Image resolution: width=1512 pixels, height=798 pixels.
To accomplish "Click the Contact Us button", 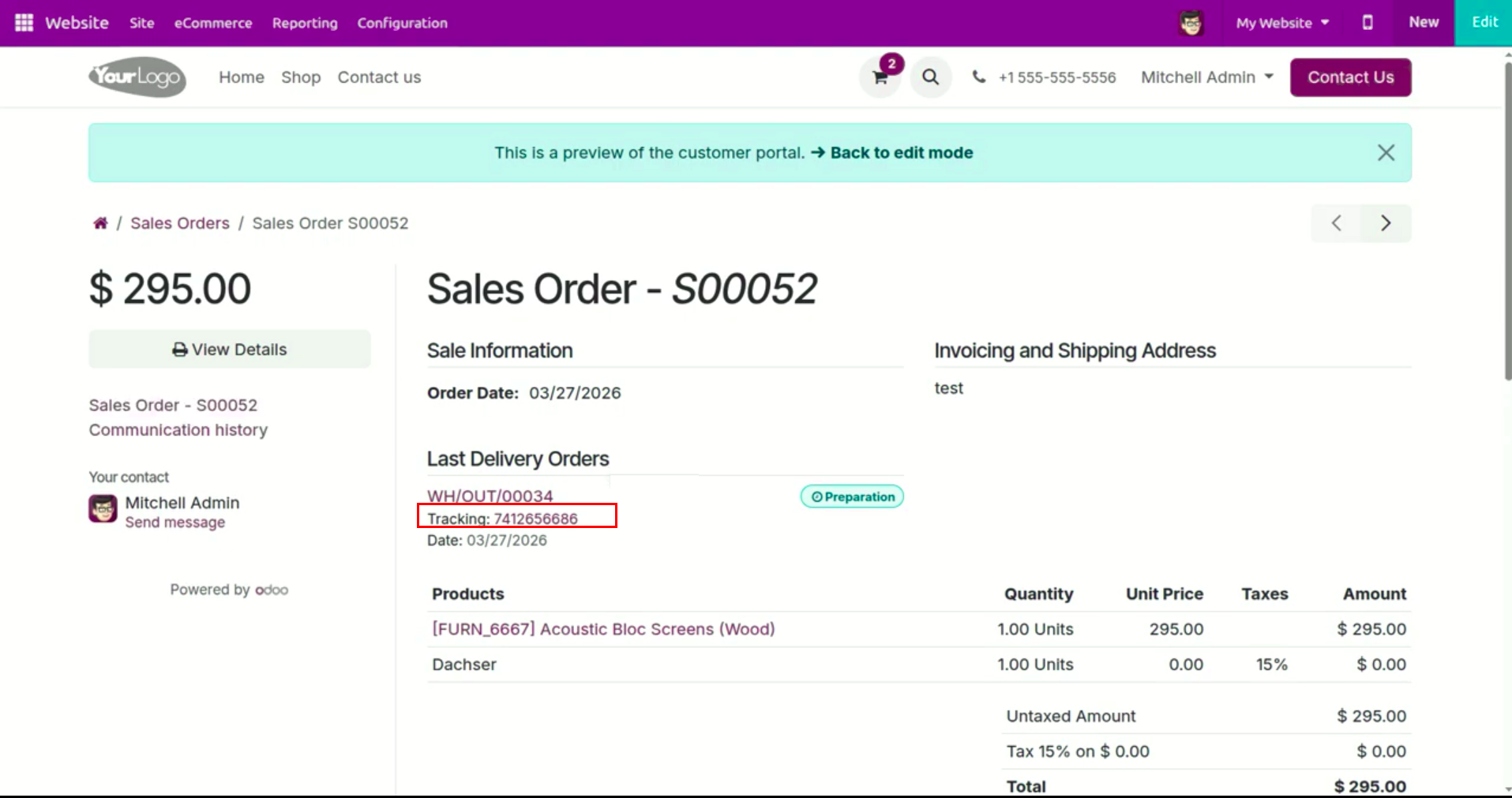I will (x=1350, y=77).
